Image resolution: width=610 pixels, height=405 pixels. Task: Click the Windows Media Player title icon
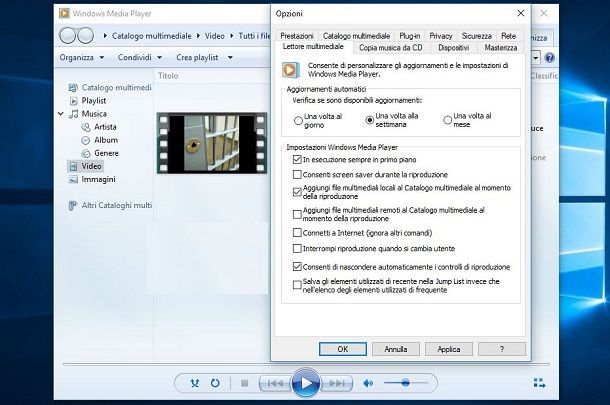tap(64, 14)
